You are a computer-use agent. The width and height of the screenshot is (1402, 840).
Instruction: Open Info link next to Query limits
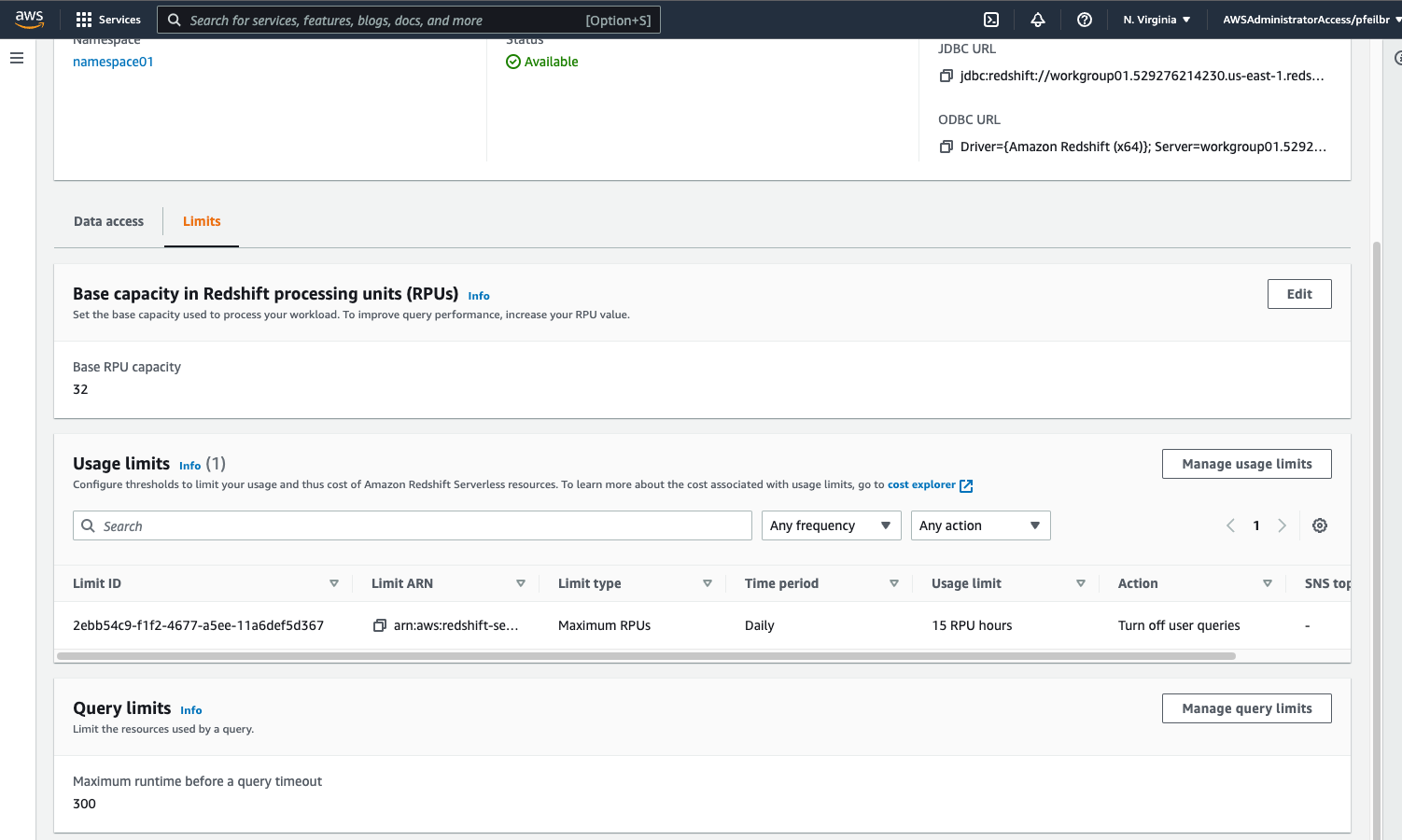(x=190, y=710)
